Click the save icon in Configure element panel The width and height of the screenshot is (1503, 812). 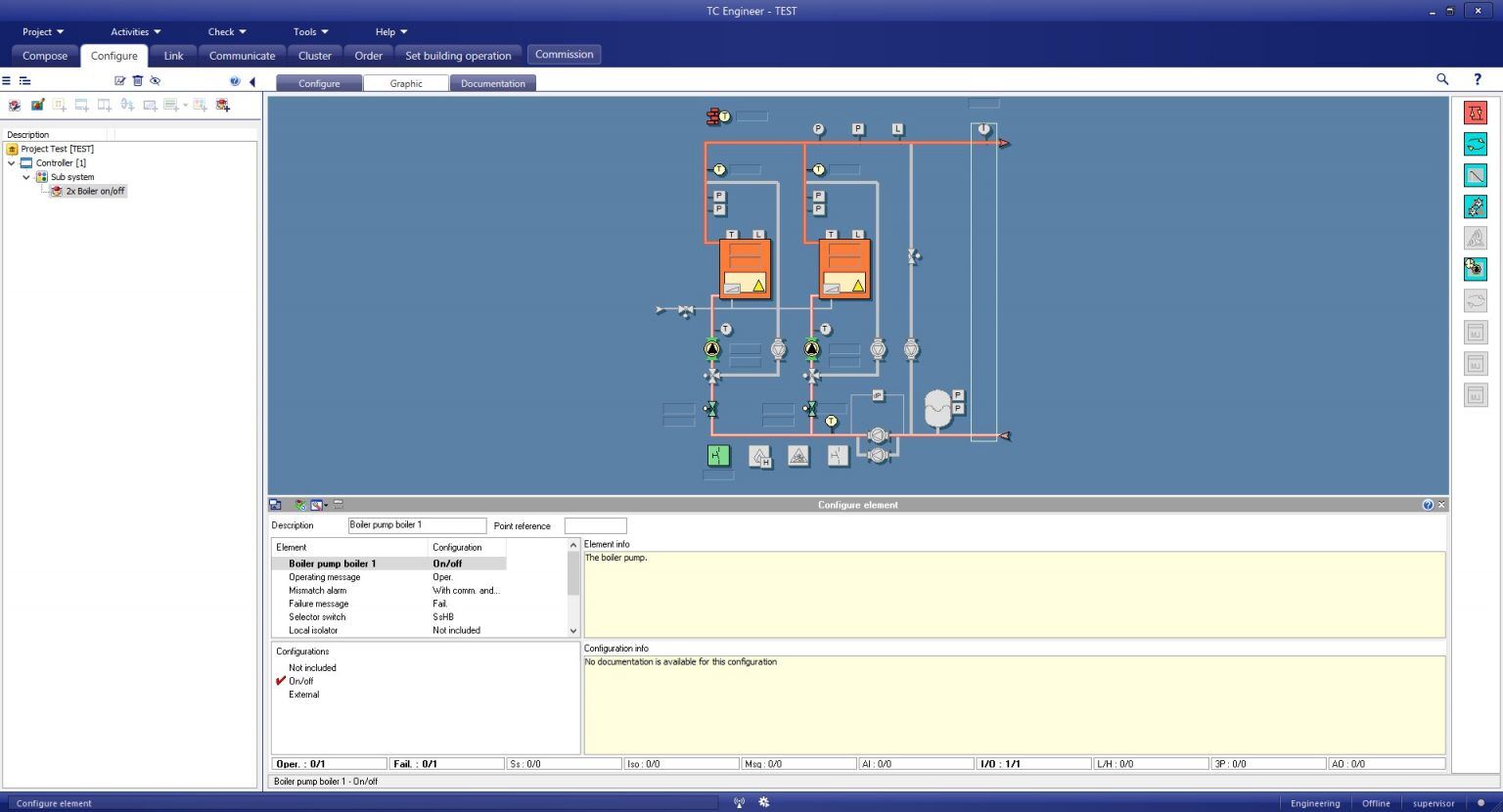coord(275,505)
